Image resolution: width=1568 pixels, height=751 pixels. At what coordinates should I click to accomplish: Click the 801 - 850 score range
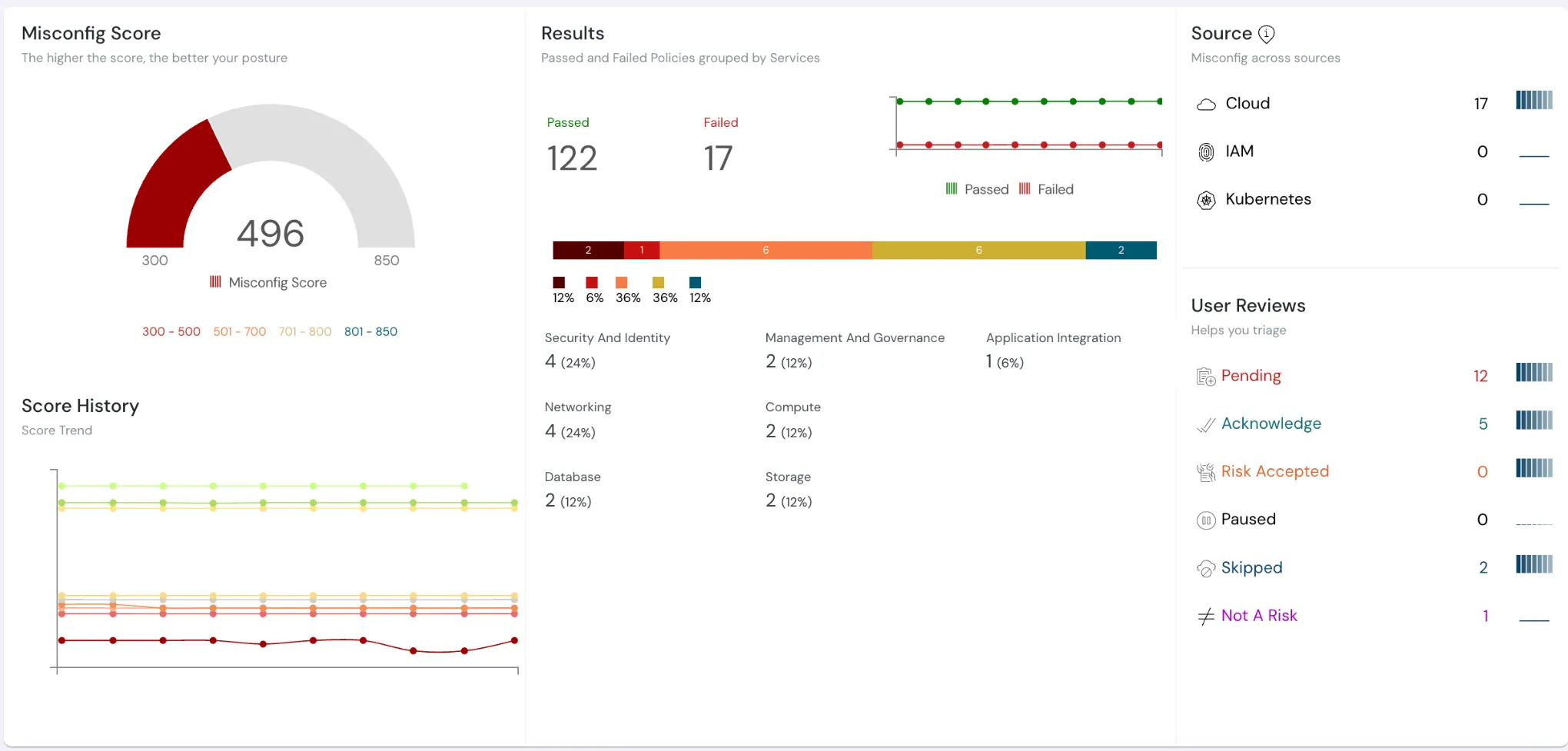370,332
